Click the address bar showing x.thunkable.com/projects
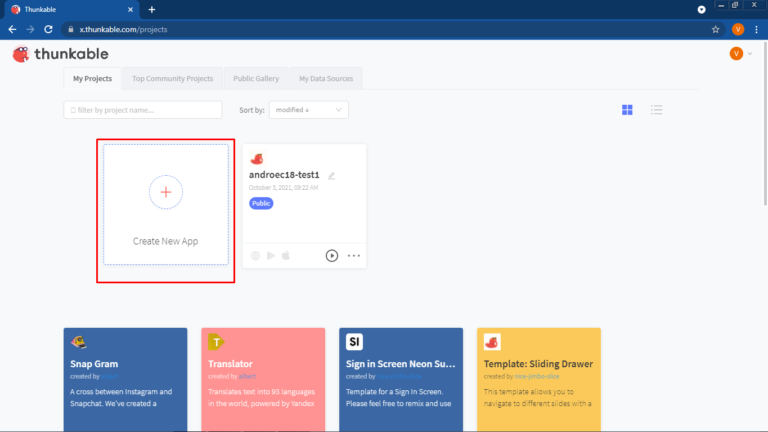The height and width of the screenshot is (432, 768). (x=393, y=29)
